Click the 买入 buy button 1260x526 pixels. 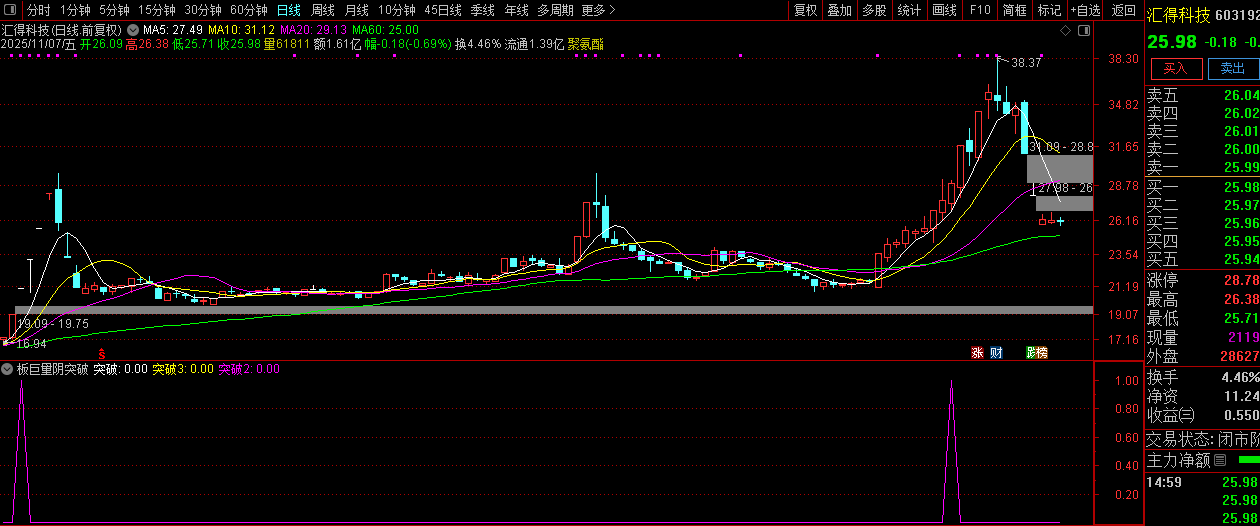pos(1175,68)
